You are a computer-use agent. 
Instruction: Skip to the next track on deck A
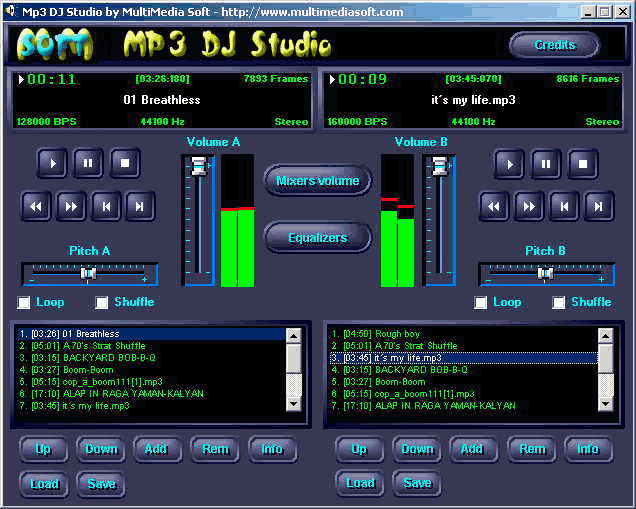(x=139, y=207)
